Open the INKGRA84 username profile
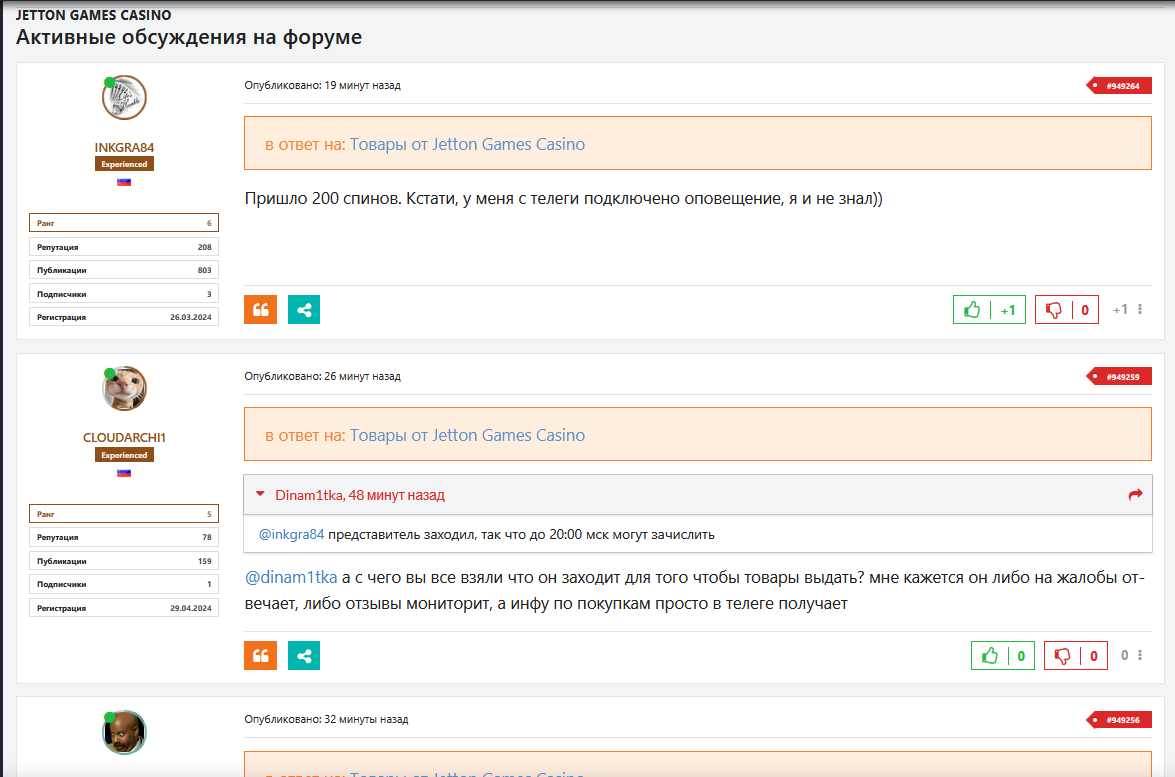 [124, 147]
